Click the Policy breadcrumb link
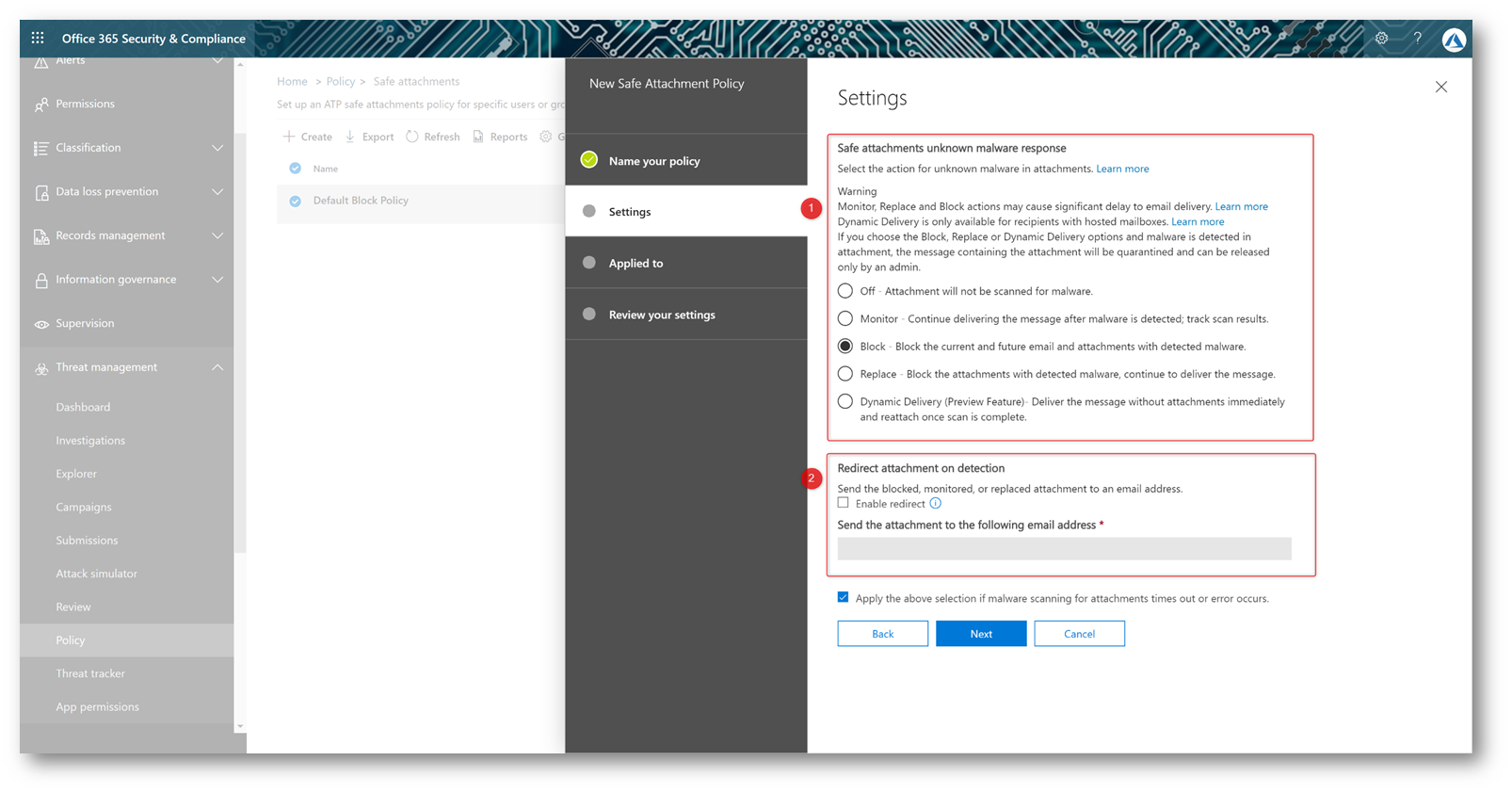 (341, 82)
